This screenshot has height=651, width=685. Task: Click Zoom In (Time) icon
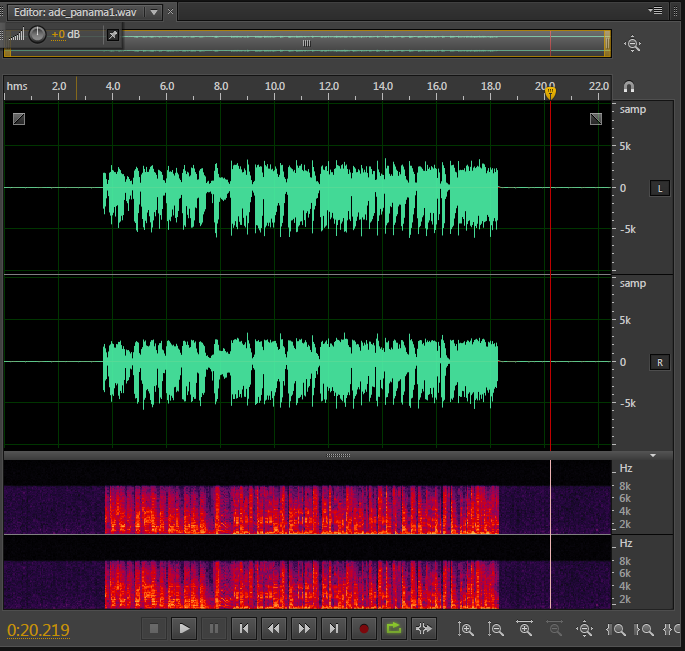(525, 629)
